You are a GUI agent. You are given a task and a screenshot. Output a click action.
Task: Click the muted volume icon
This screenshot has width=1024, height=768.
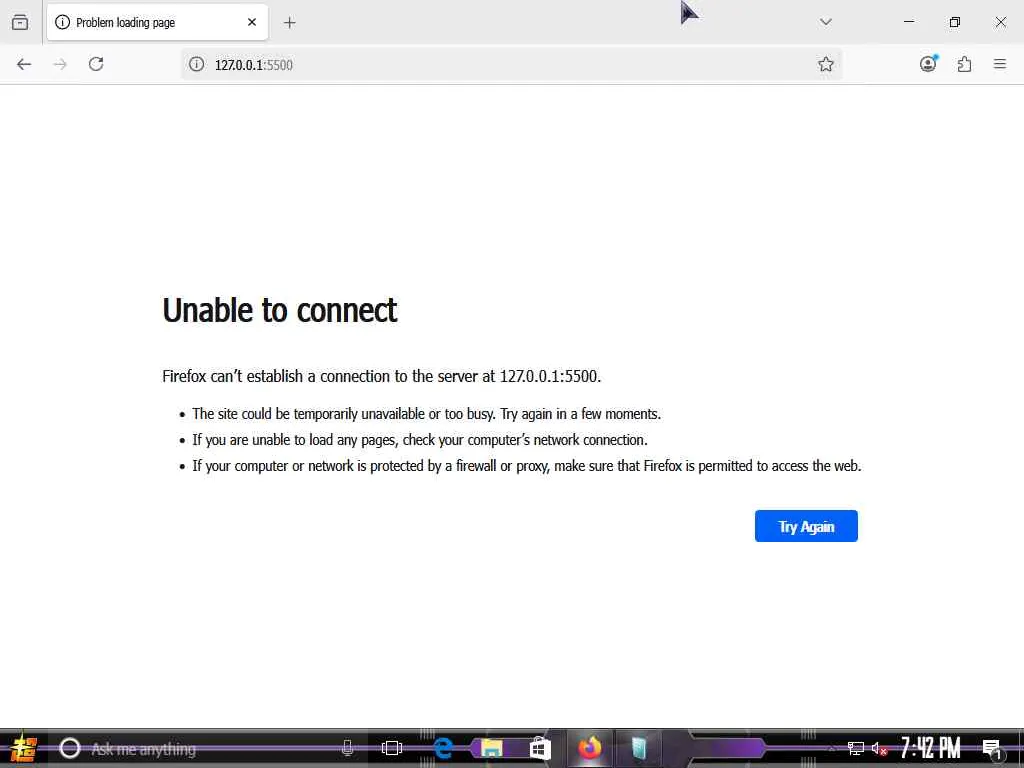pyautogui.click(x=880, y=749)
